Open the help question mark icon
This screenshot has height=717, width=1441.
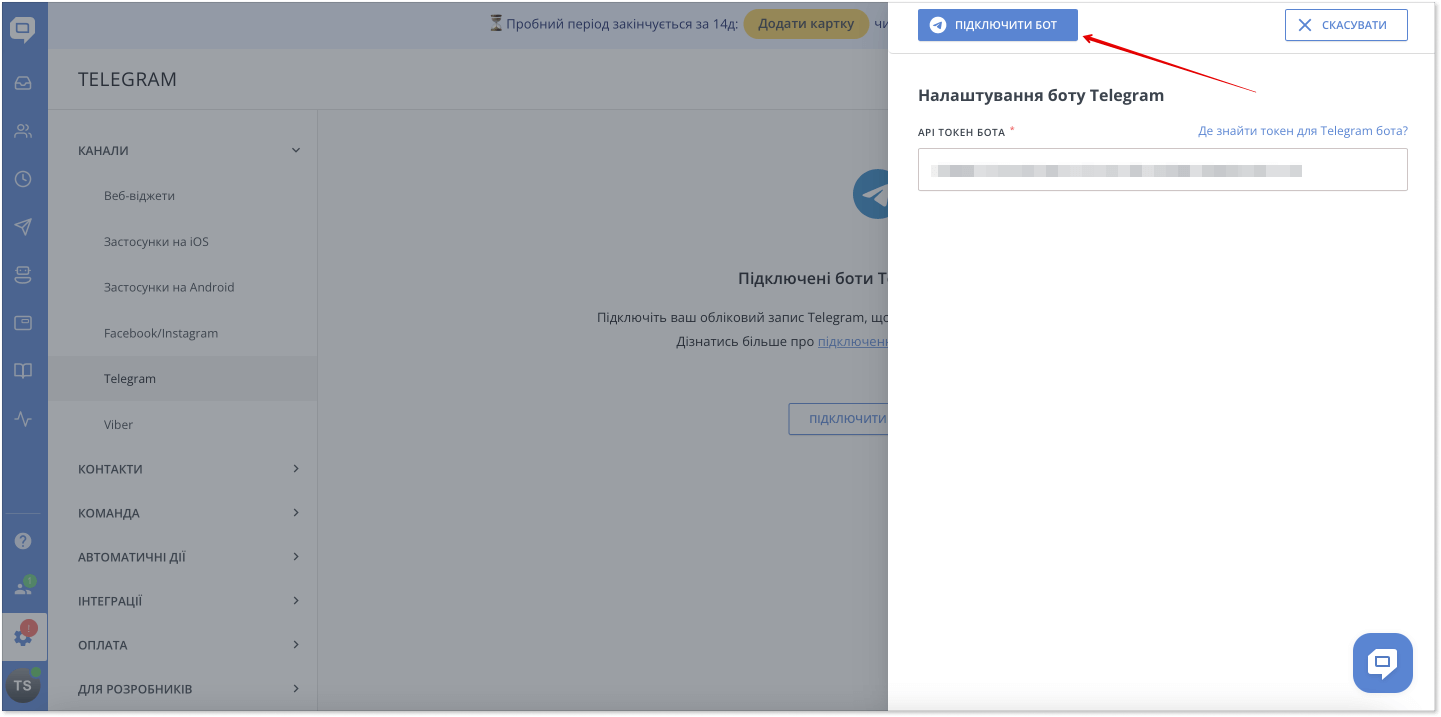[23, 541]
